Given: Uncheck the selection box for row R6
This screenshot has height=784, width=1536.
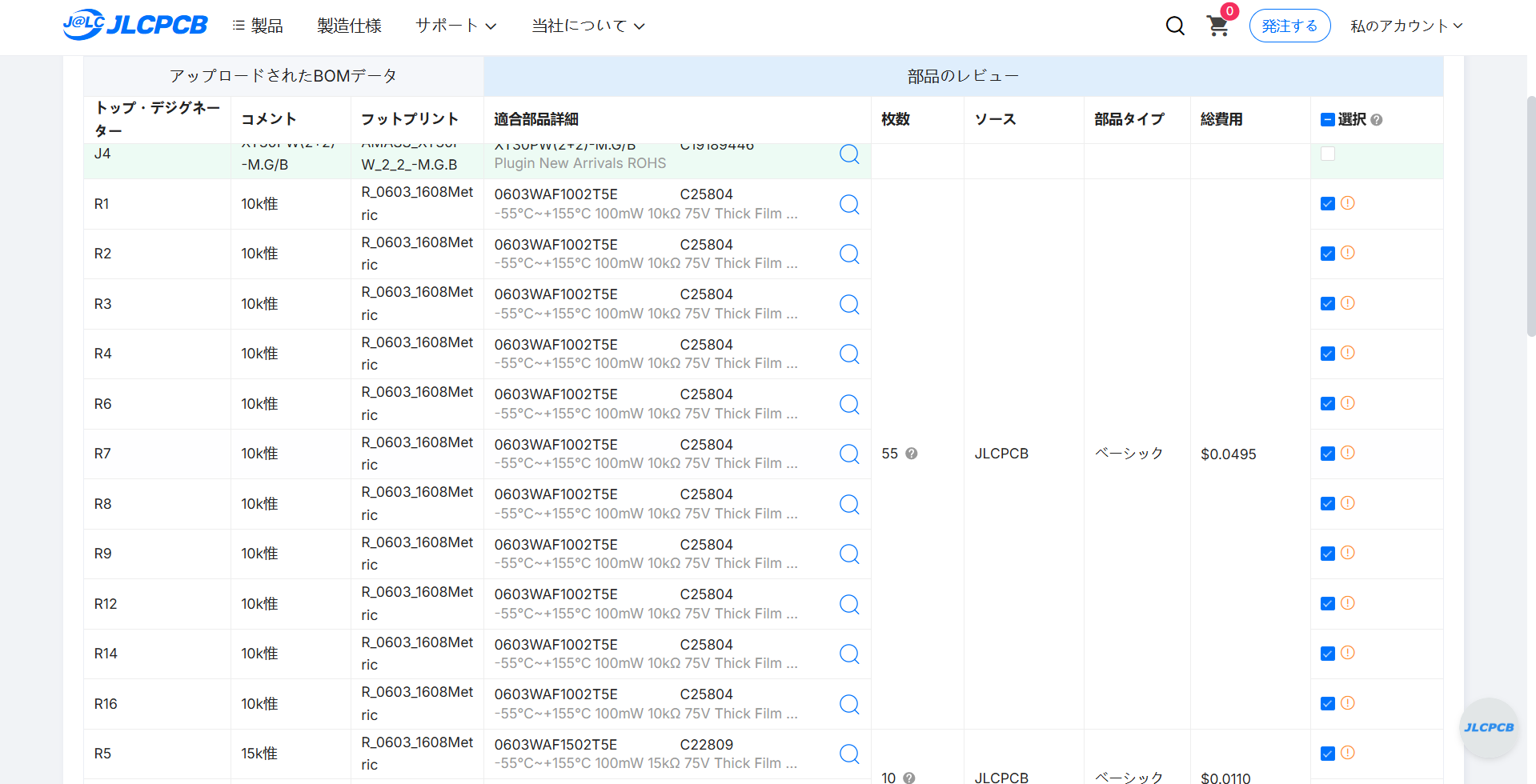Looking at the screenshot, I should coord(1328,404).
